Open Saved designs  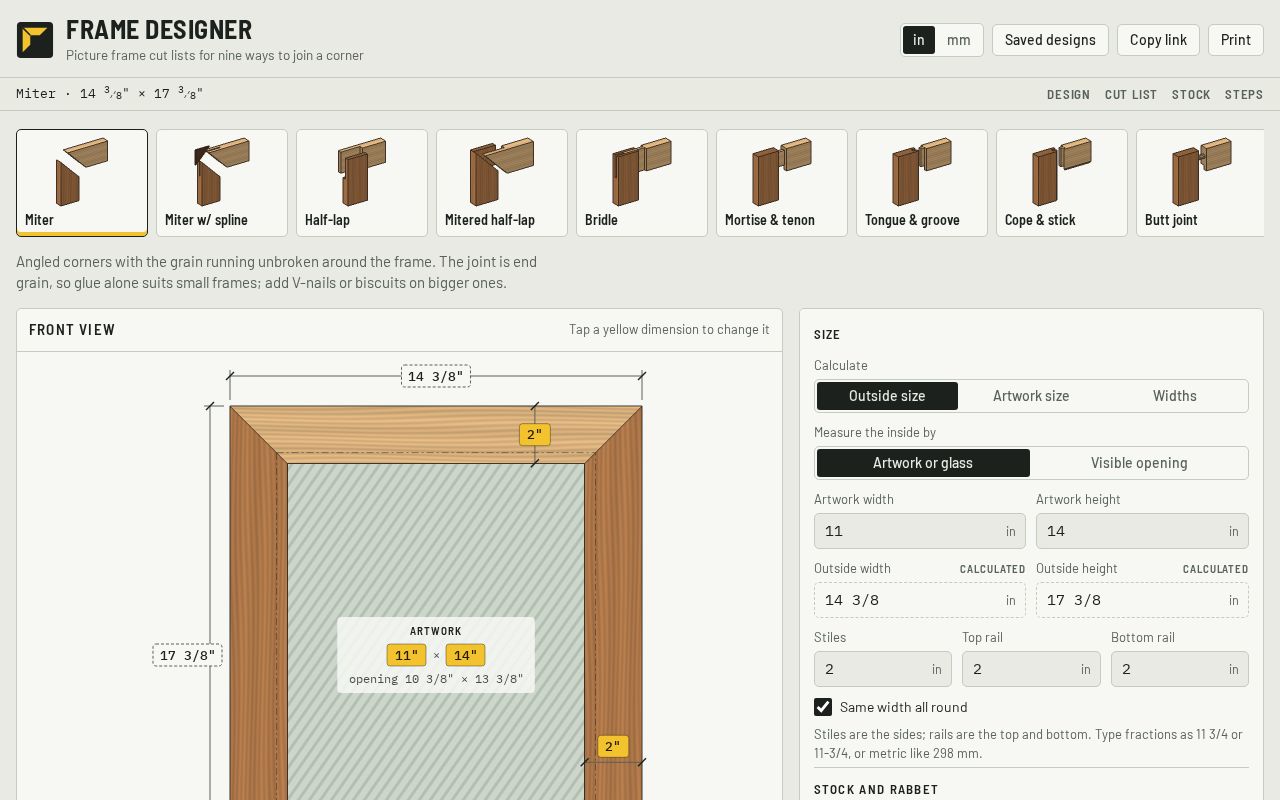pyautogui.click(x=1050, y=40)
